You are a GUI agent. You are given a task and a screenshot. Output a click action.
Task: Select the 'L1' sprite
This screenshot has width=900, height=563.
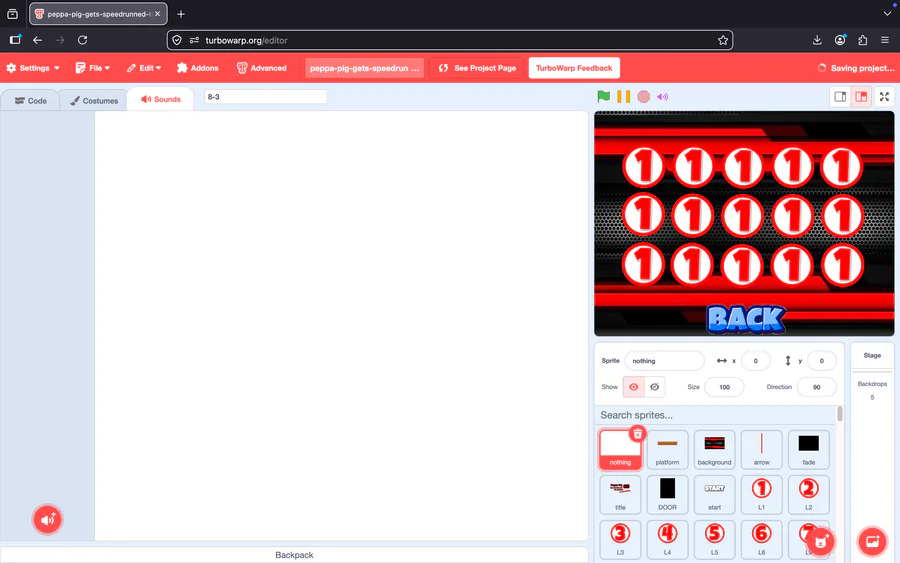(x=762, y=495)
